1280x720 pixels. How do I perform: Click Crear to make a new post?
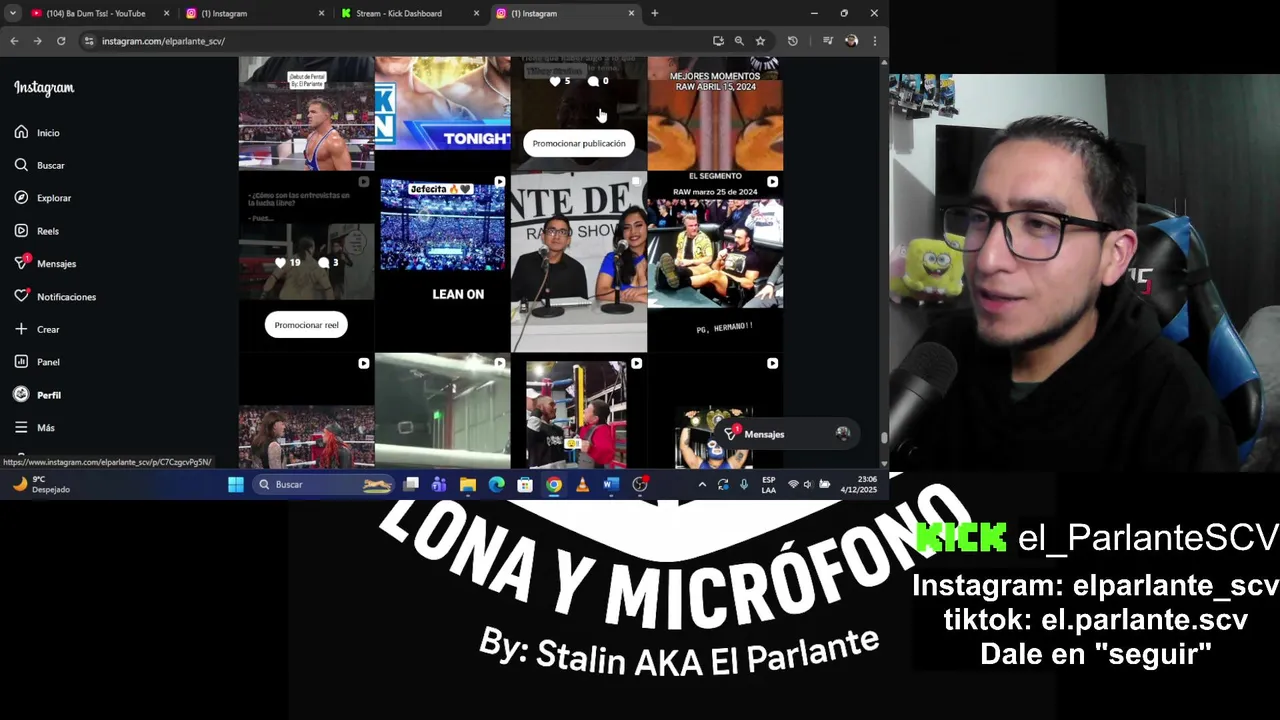(37, 329)
